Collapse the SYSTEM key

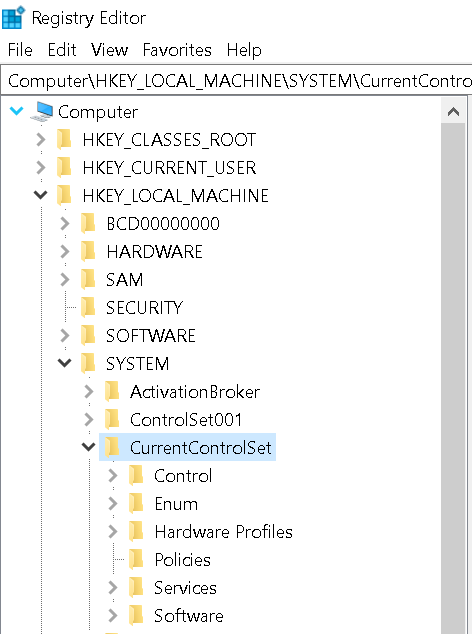click(64, 363)
